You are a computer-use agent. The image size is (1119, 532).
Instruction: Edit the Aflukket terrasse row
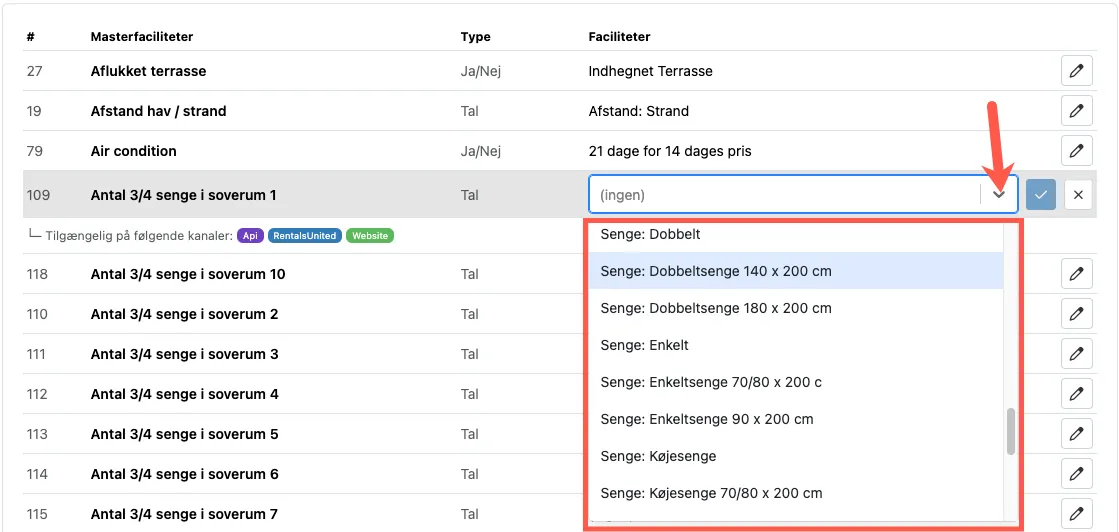1076,71
